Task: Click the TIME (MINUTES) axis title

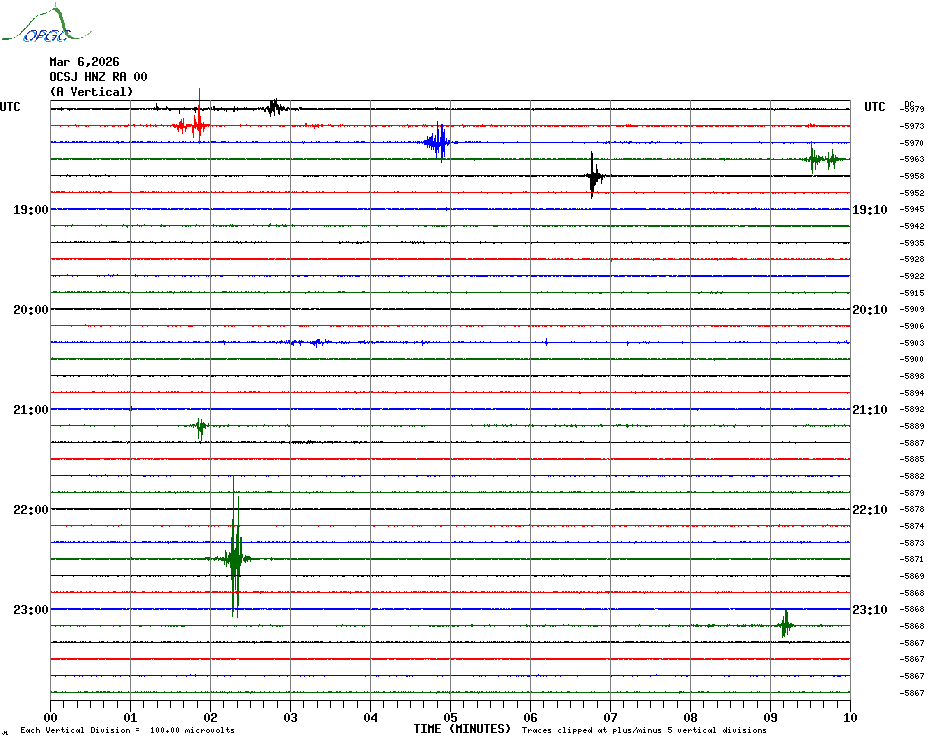Action: pyautogui.click(x=462, y=729)
